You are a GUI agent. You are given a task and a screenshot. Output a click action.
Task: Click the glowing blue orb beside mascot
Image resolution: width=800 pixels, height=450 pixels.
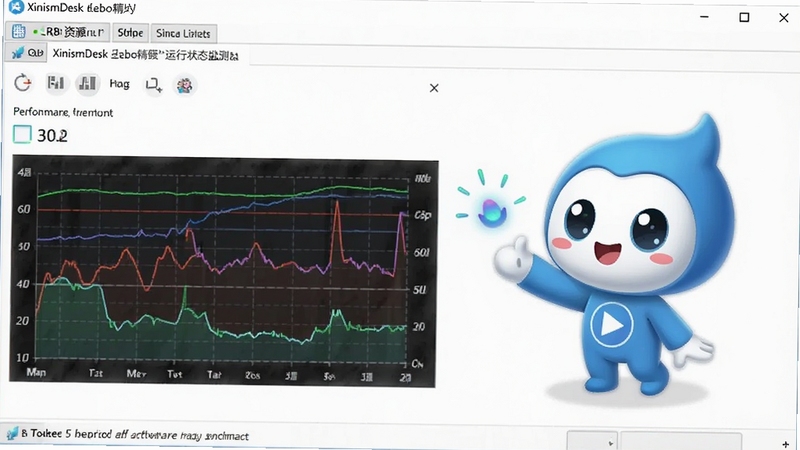[x=491, y=211]
